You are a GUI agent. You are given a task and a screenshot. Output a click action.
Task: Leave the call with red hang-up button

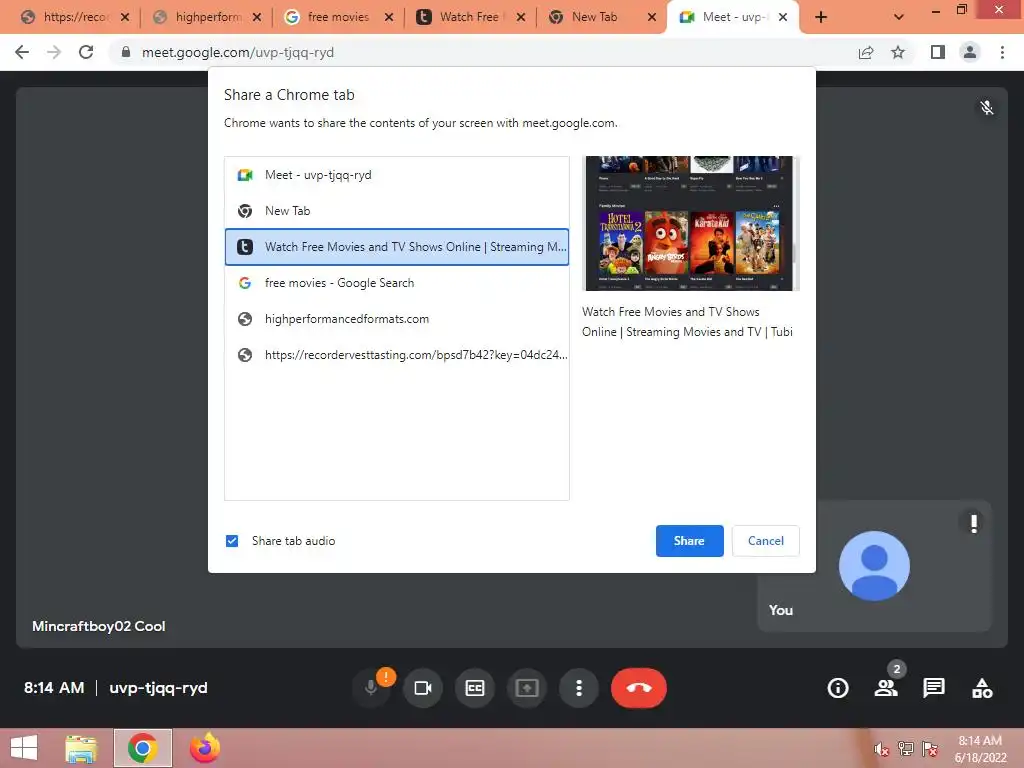click(639, 688)
